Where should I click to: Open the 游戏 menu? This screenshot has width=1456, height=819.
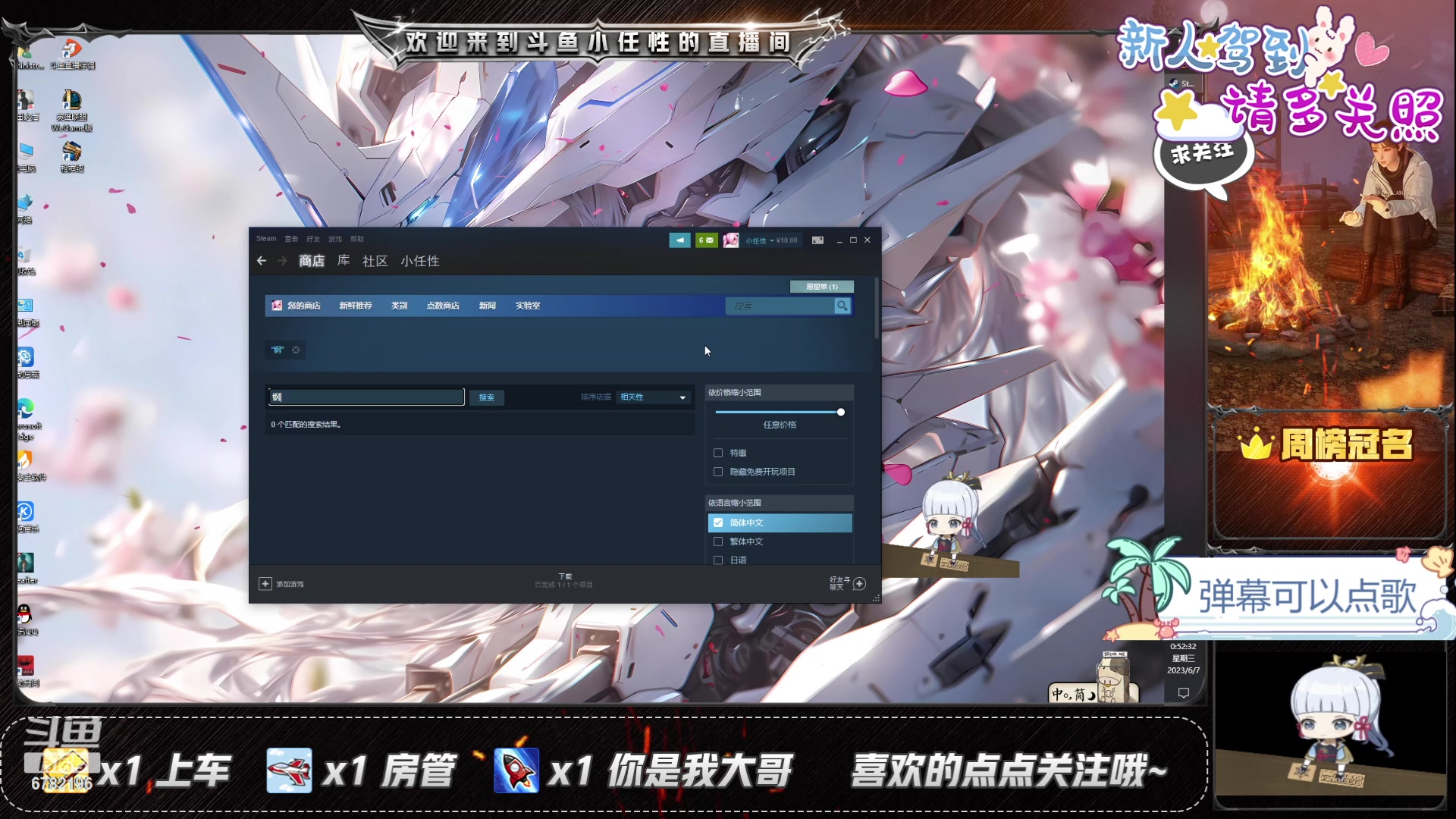[335, 239]
